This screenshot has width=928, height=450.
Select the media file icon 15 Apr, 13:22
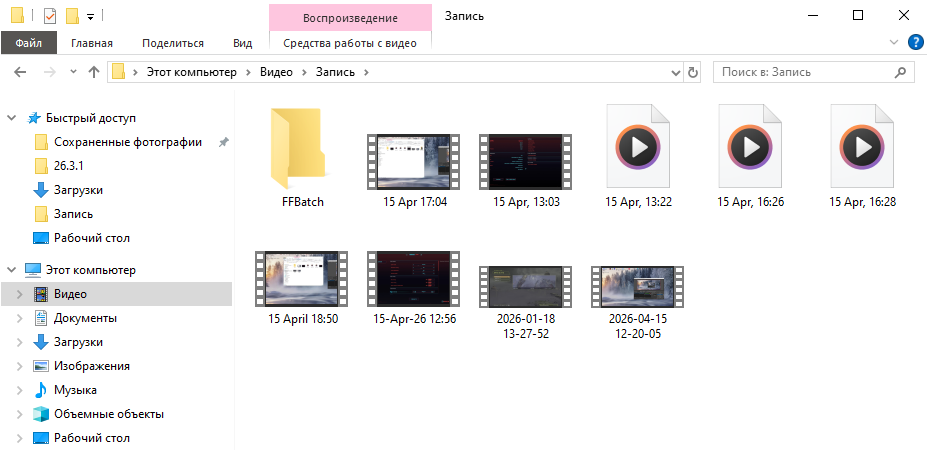point(638,146)
